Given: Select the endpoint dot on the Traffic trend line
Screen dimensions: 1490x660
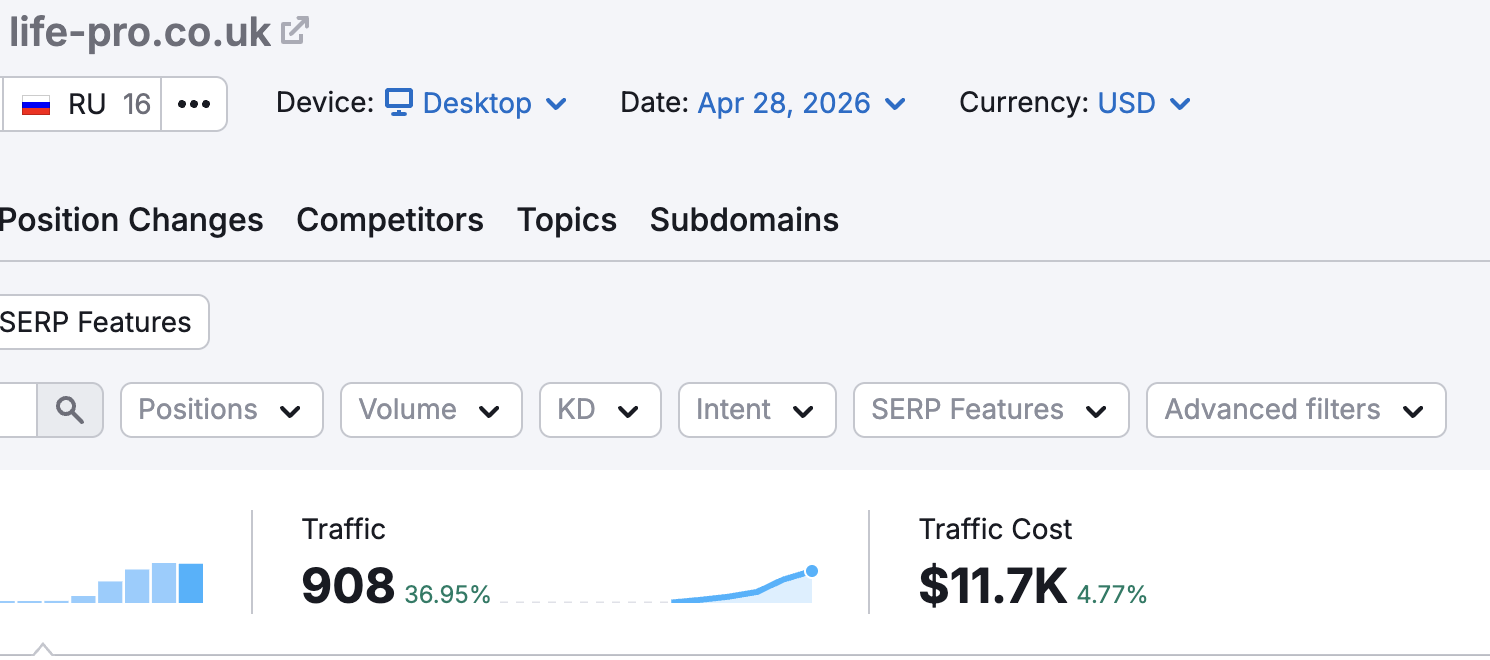Looking at the screenshot, I should (x=810, y=570).
